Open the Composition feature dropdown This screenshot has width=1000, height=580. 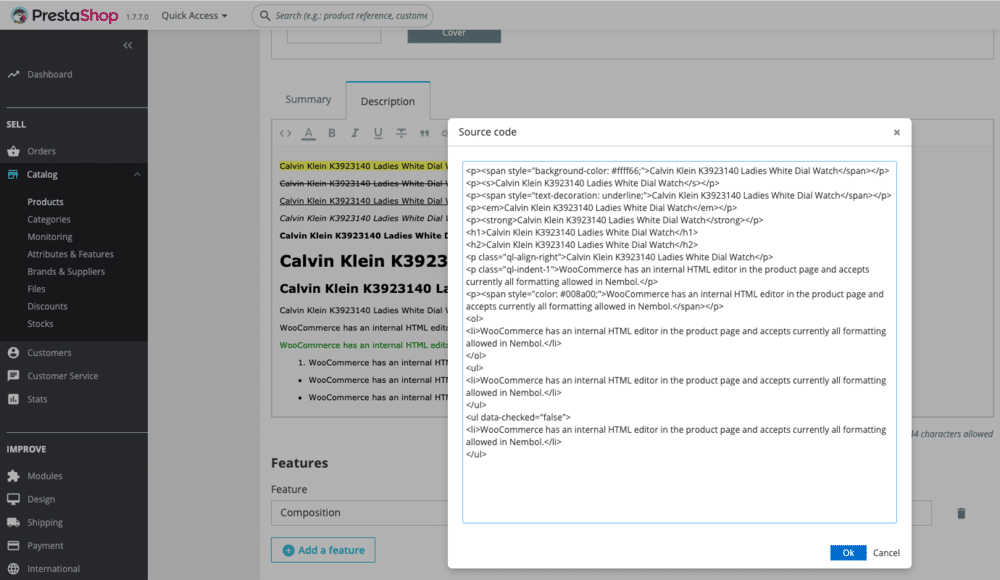click(x=360, y=512)
